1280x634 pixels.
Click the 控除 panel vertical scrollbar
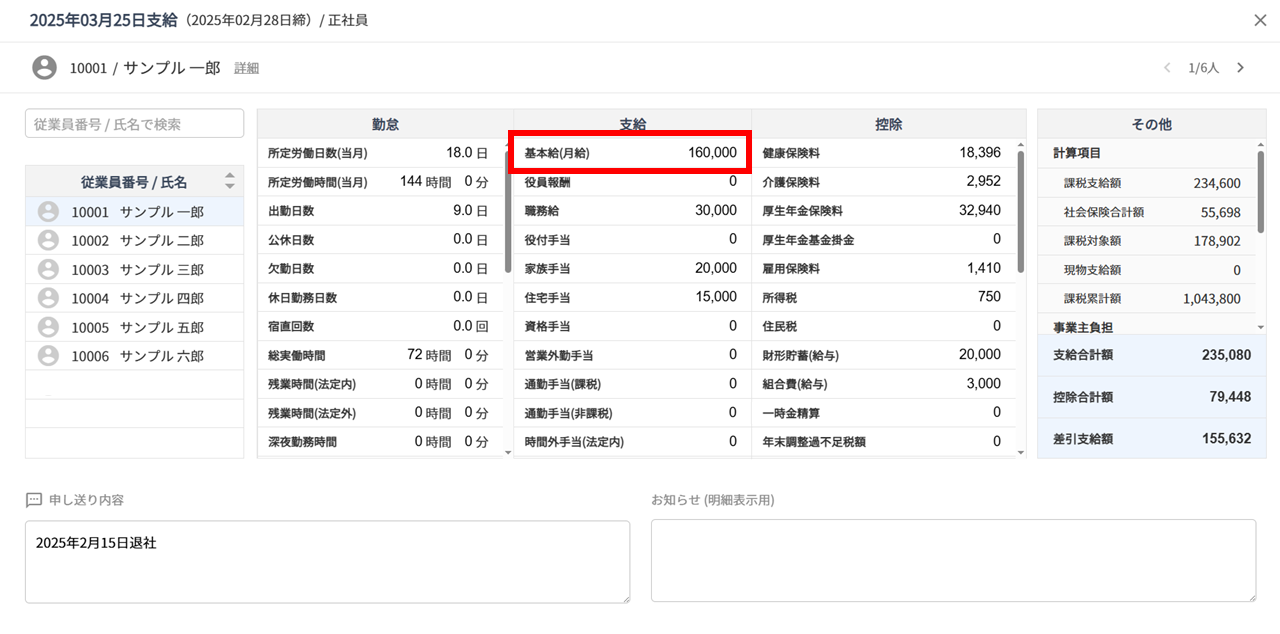[x=1020, y=210]
